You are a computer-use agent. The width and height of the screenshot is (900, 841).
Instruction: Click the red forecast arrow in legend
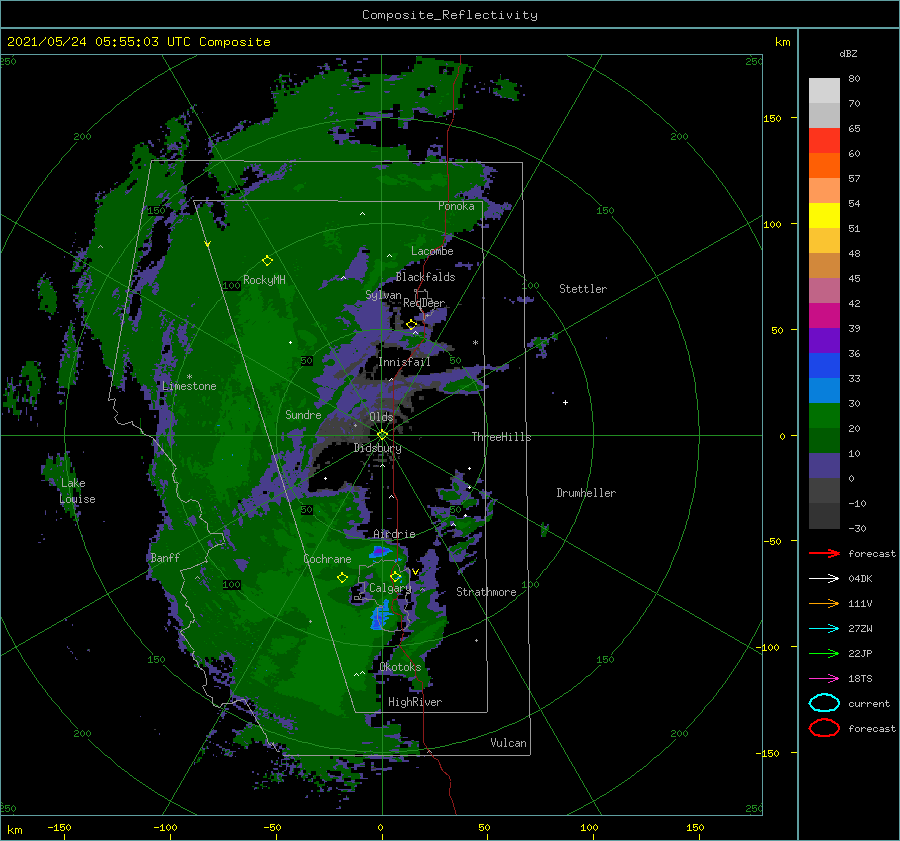[824, 553]
